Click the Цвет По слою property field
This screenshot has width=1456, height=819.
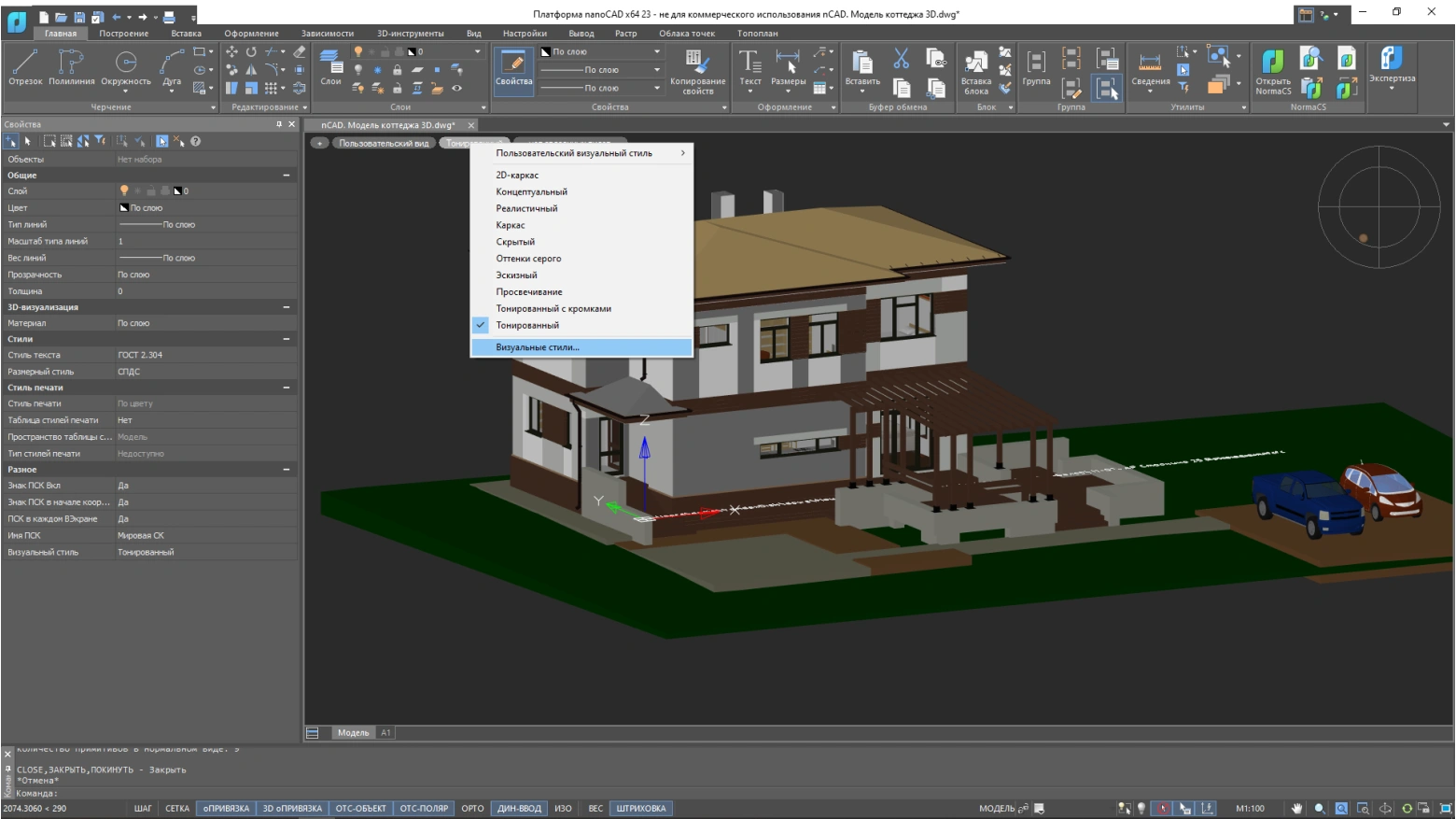pyautogui.click(x=205, y=208)
